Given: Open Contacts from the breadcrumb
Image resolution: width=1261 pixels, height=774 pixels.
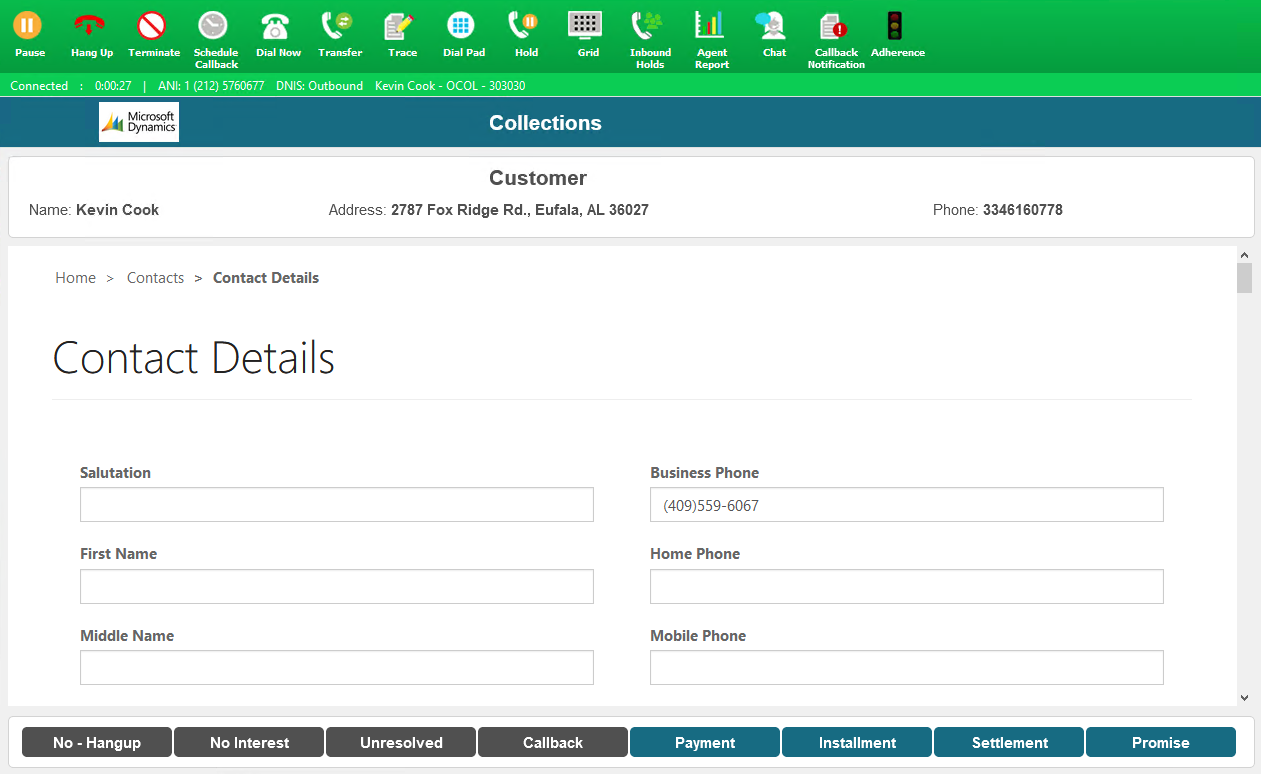Looking at the screenshot, I should click(x=155, y=277).
